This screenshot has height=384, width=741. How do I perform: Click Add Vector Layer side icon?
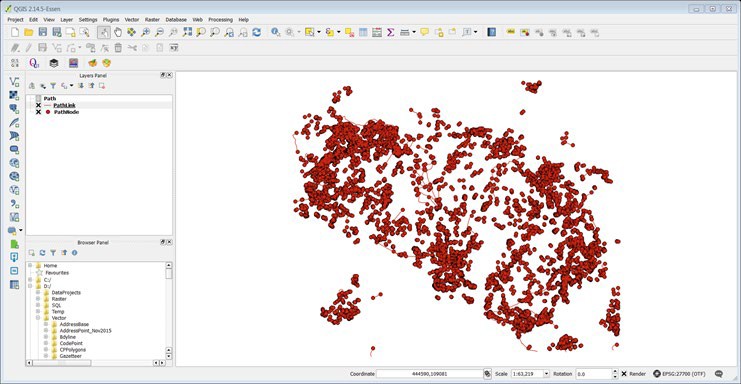click(x=14, y=81)
